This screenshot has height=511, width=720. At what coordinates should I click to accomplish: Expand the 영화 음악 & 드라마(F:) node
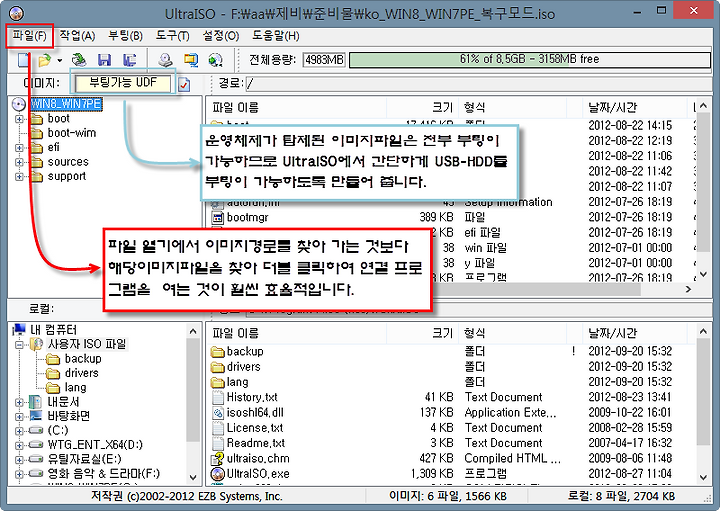click(19, 474)
